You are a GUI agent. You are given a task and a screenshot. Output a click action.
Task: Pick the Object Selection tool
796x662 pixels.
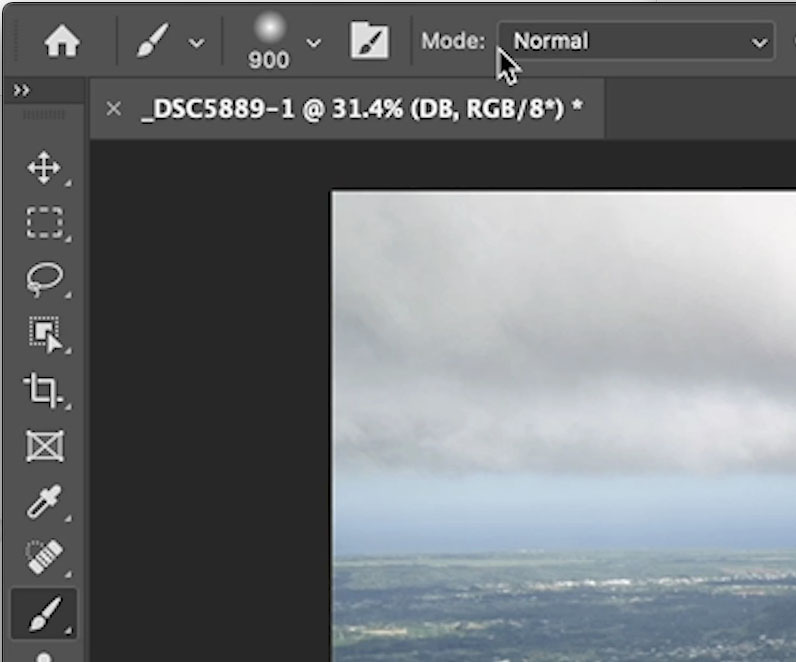46,334
